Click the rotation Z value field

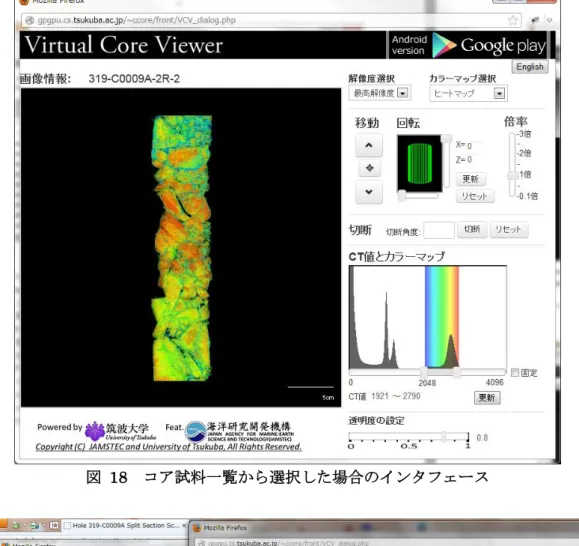(474, 160)
